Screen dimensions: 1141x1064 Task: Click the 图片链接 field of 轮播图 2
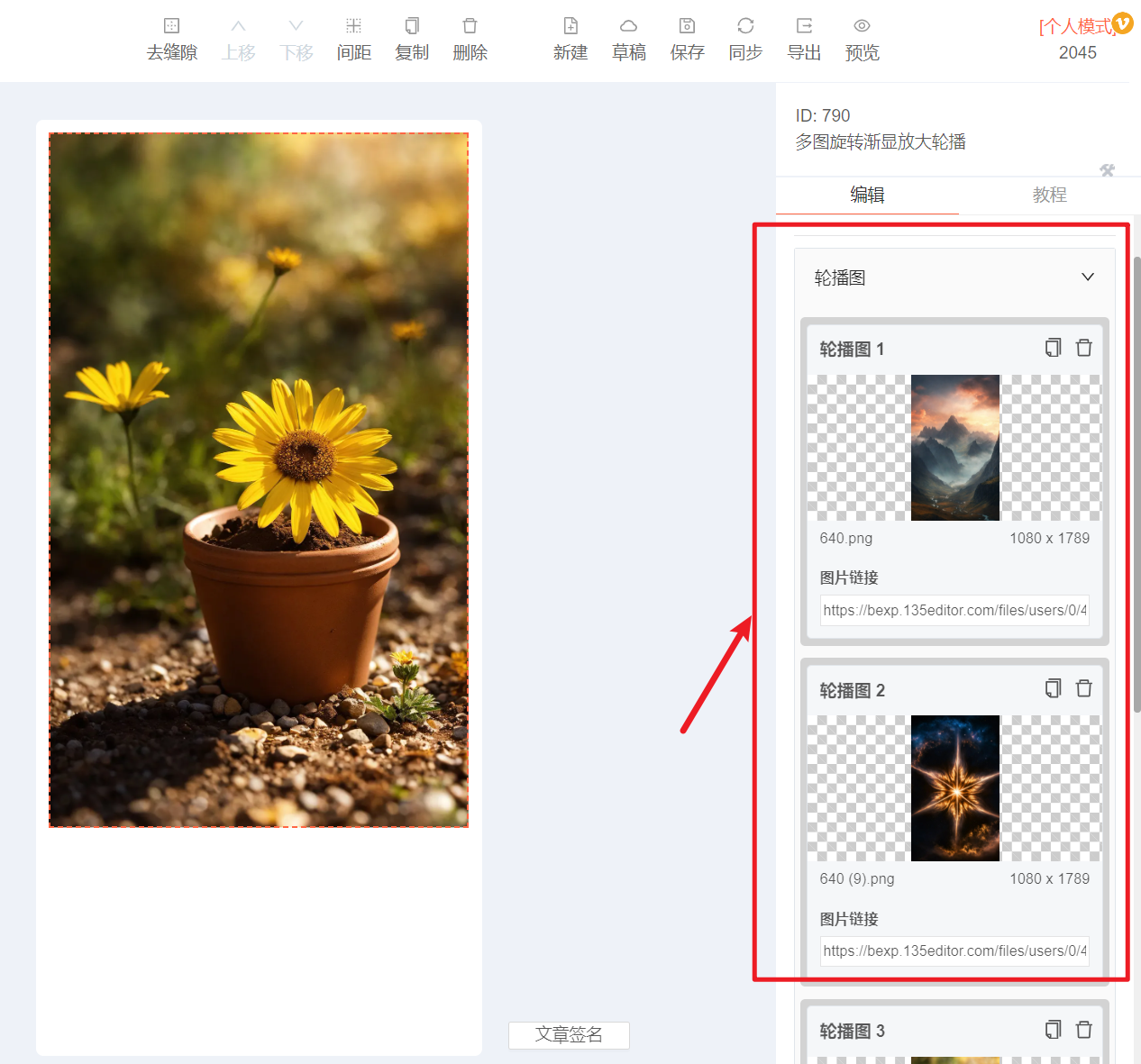(954, 950)
